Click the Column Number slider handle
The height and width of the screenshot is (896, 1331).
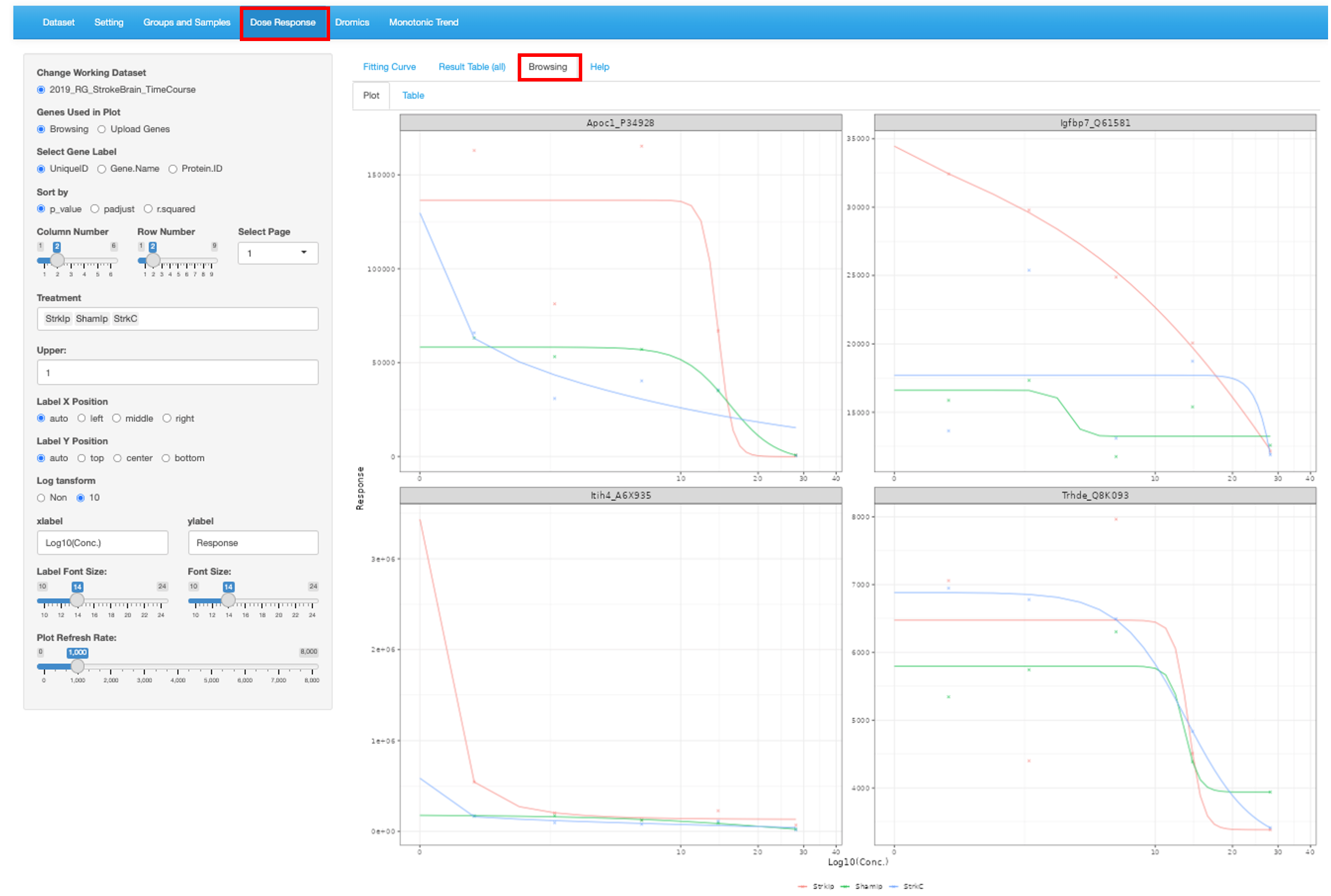(57, 260)
